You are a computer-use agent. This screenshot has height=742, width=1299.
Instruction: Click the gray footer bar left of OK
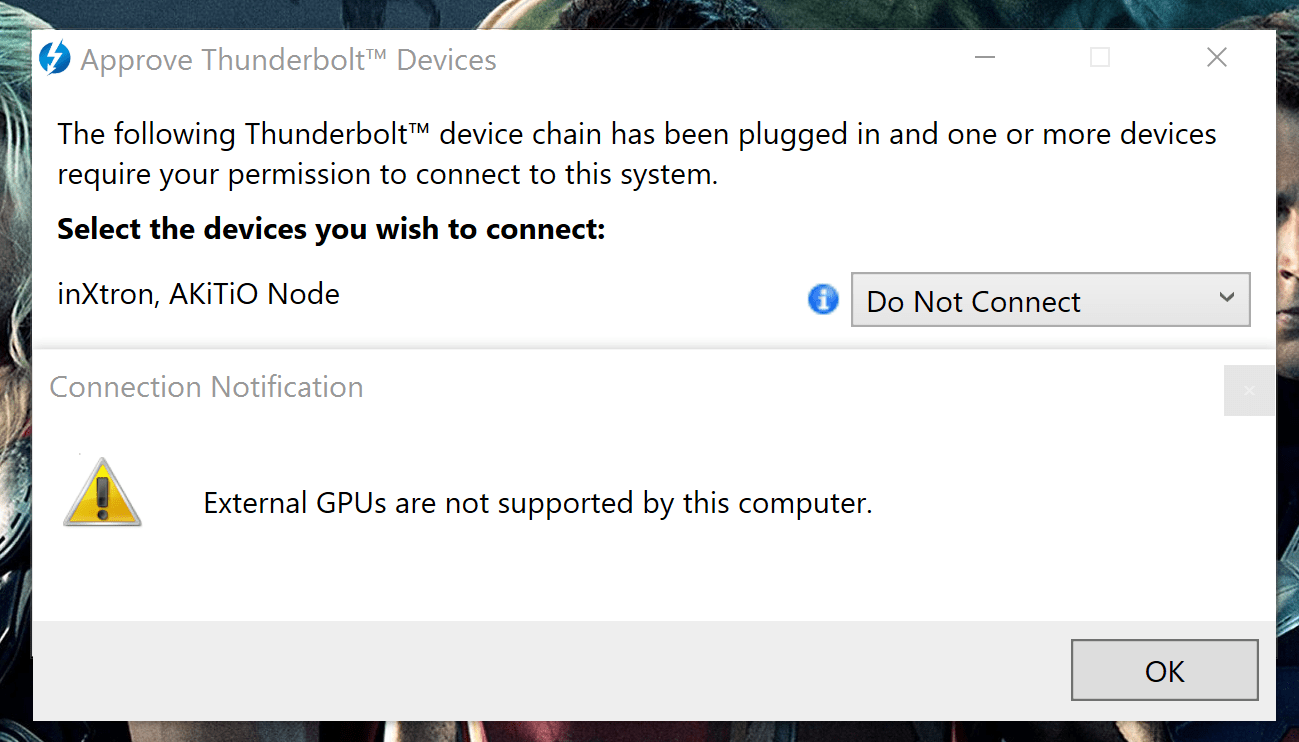point(550,670)
